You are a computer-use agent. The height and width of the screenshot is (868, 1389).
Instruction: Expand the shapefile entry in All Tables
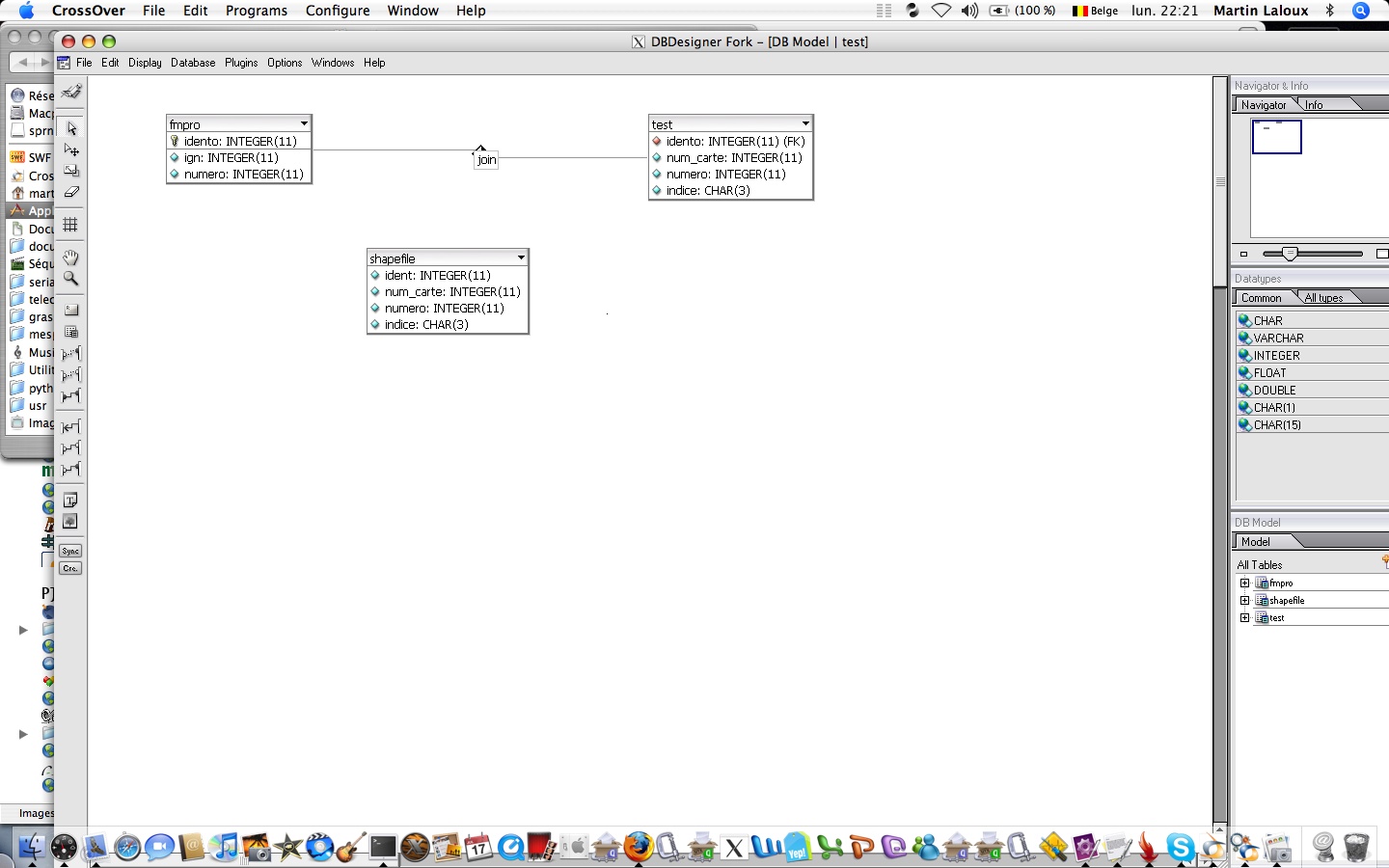pos(1244,600)
